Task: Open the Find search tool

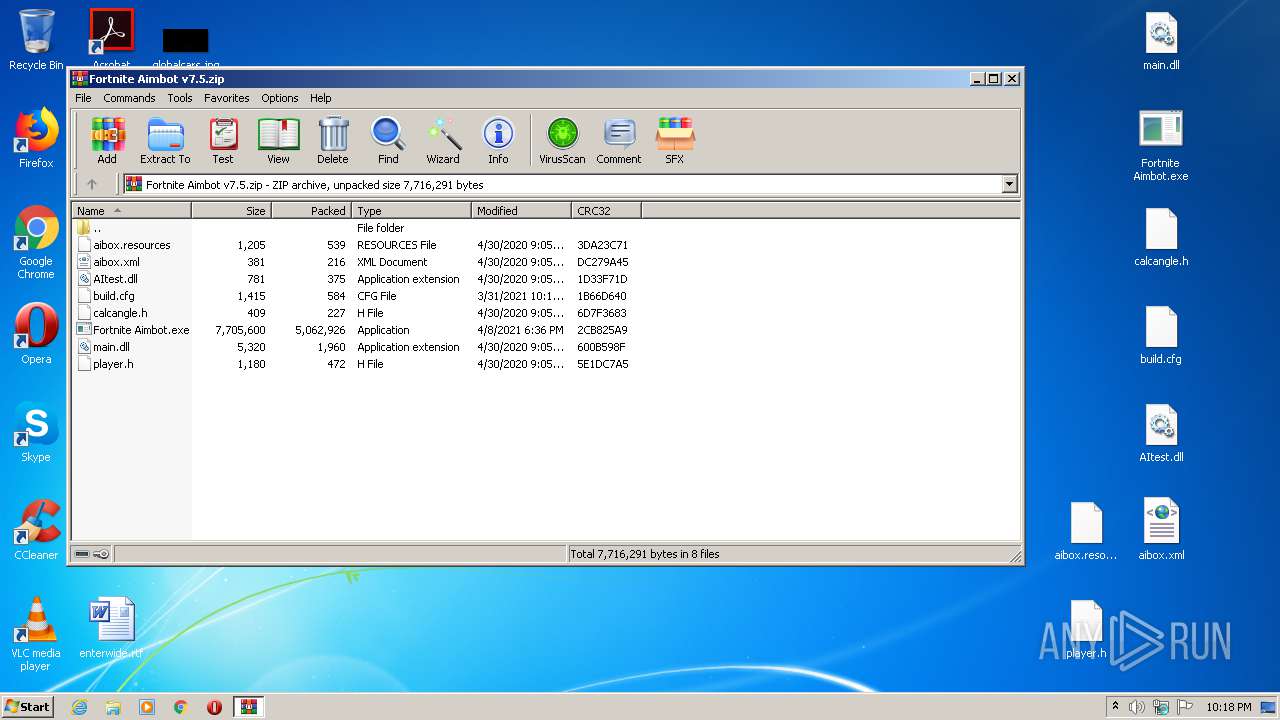Action: (x=388, y=140)
